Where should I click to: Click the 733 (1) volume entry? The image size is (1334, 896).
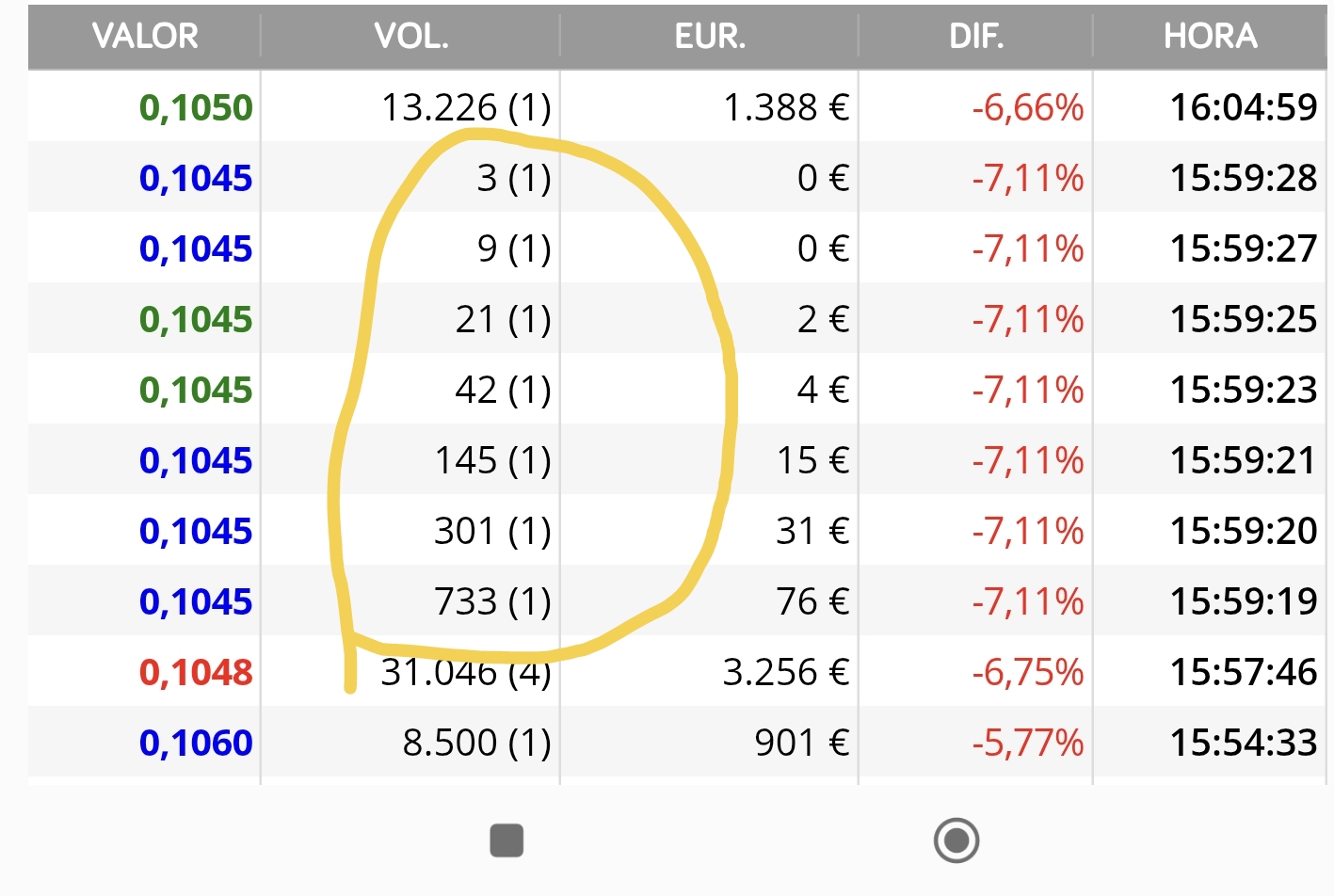(492, 602)
